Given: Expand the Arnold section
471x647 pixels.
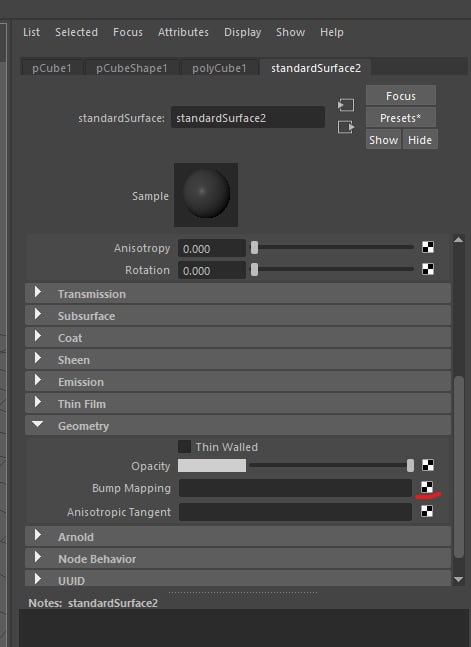Looking at the screenshot, I should (x=238, y=536).
